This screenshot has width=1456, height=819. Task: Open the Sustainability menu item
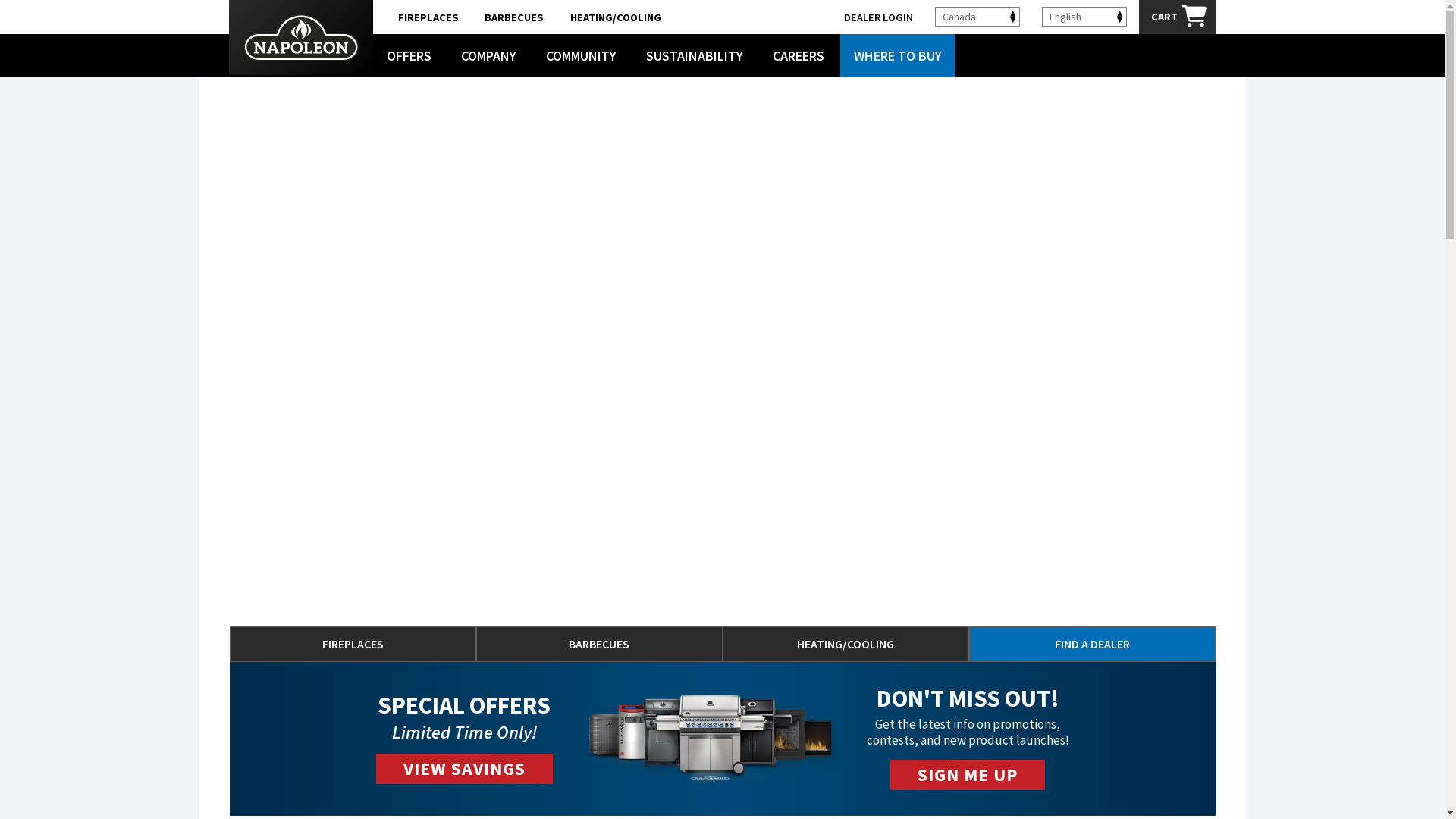pos(694,56)
